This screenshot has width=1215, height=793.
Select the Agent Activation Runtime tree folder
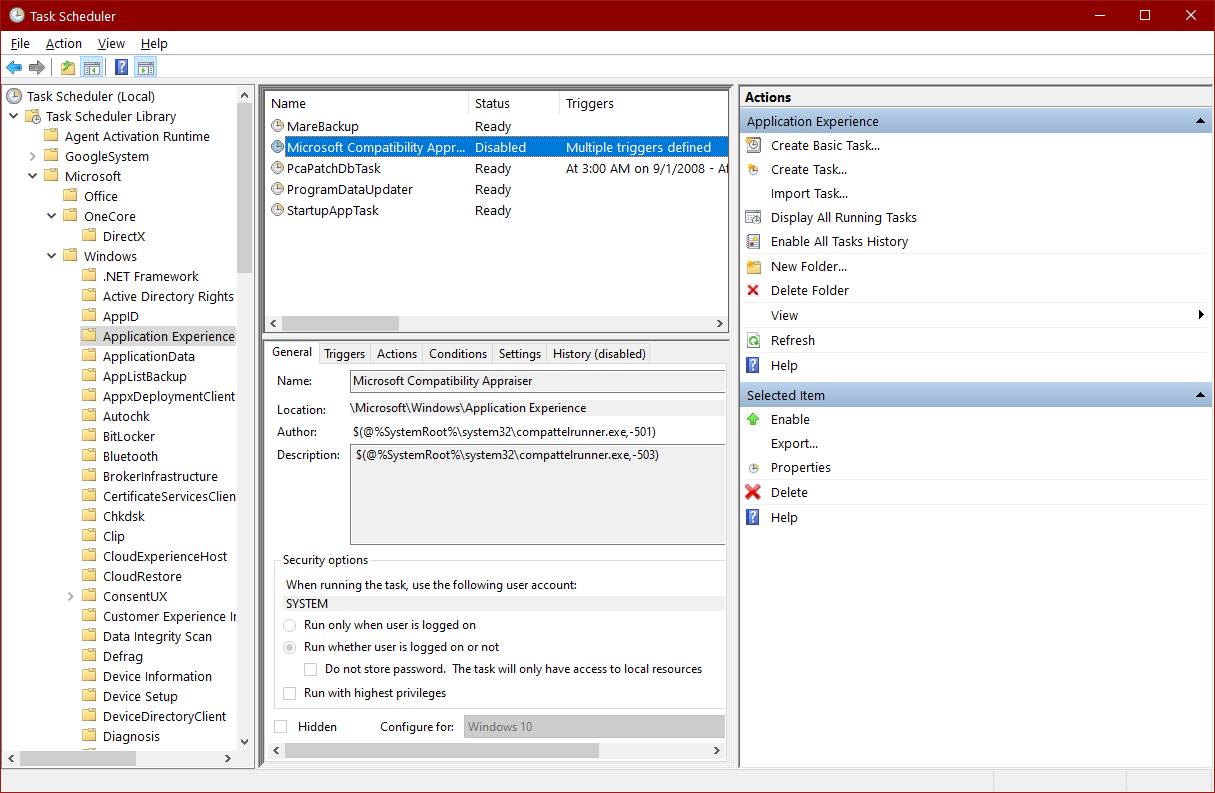[137, 136]
